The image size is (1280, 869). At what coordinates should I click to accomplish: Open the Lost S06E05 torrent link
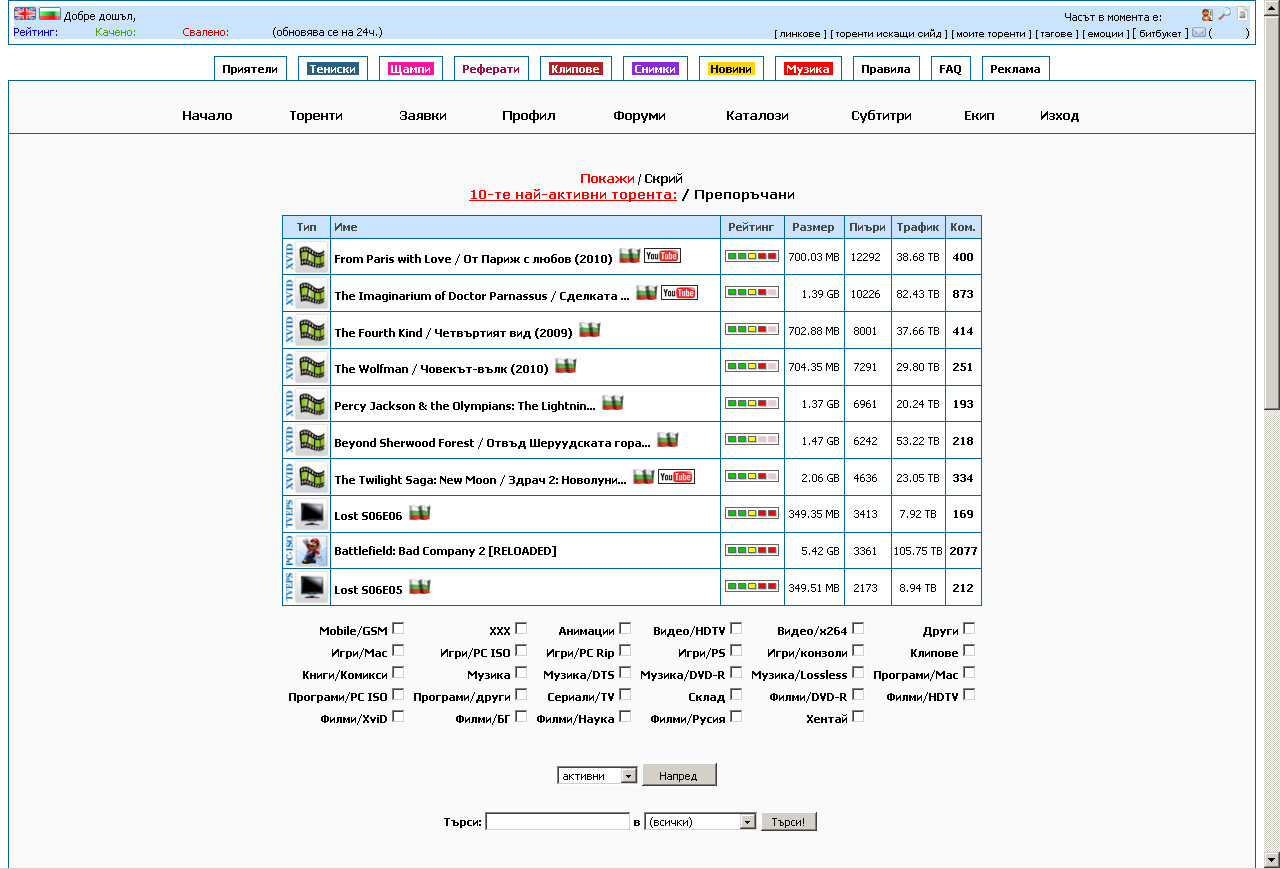click(368, 589)
